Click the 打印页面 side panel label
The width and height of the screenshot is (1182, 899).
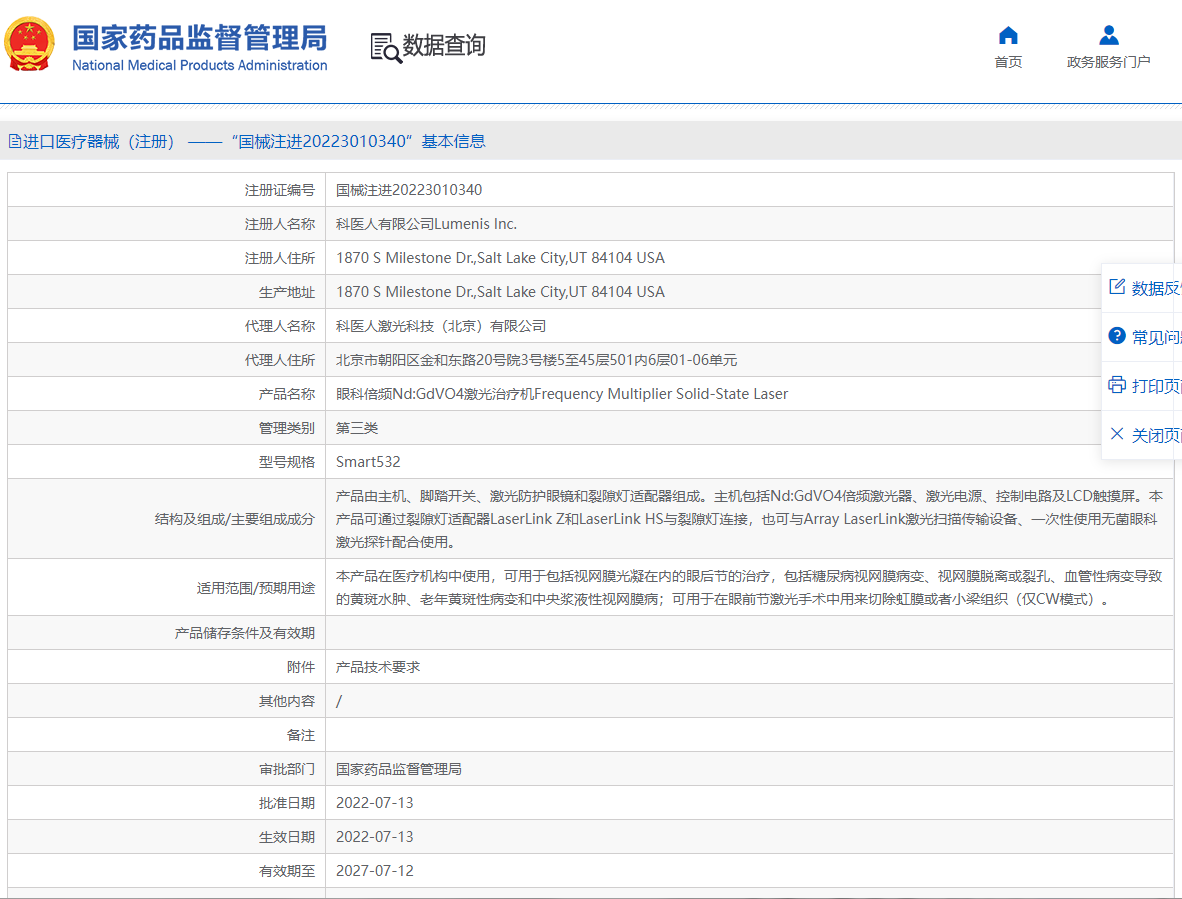[1156, 386]
